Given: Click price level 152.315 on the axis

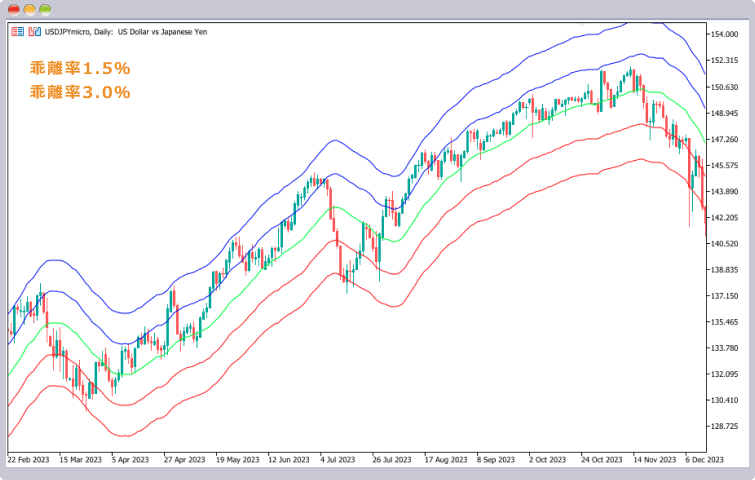Looking at the screenshot, I should coord(724,60).
